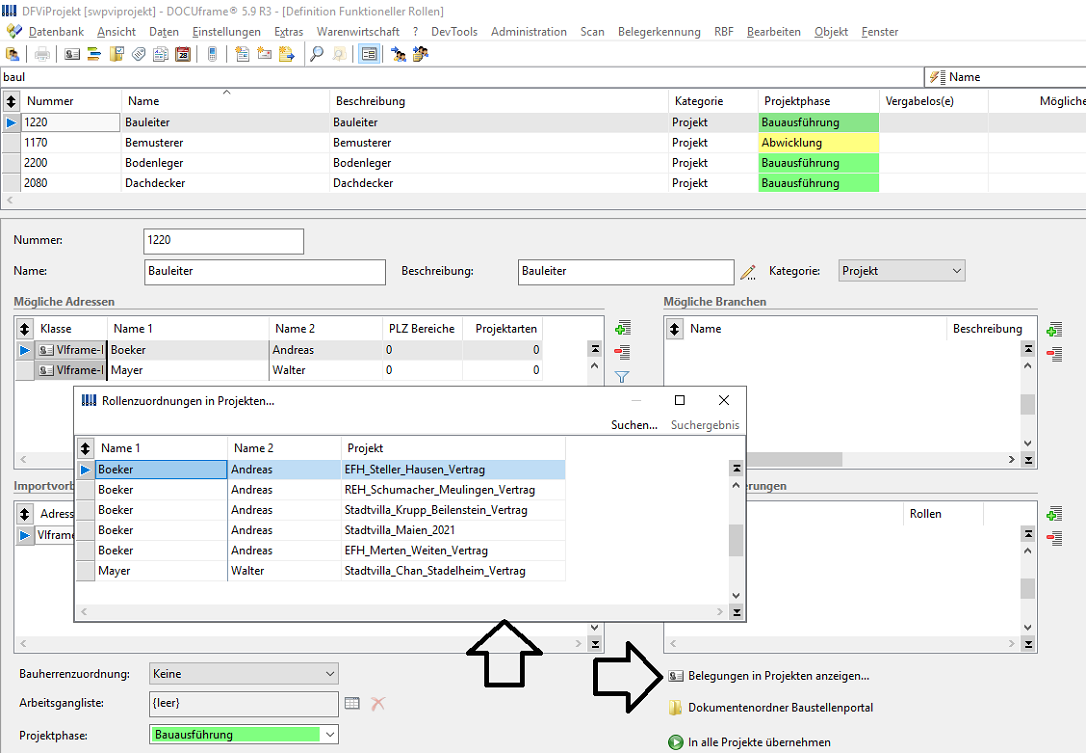The image size is (1087, 754).
Task: Click the printer icon in the toolbar
Action: pyautogui.click(x=42, y=54)
